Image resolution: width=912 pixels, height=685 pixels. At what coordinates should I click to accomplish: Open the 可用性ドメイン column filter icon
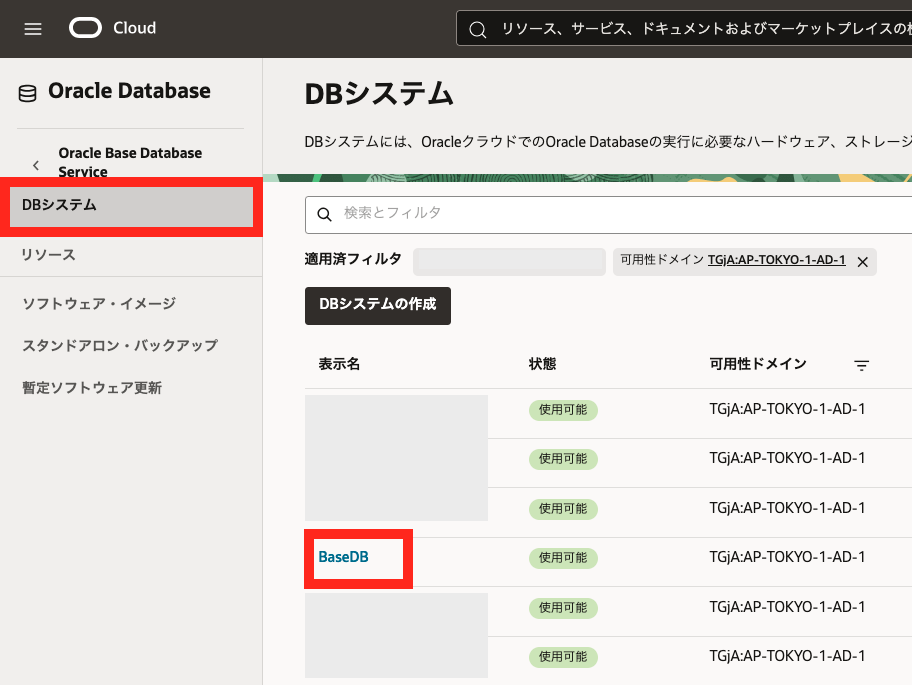point(861,365)
